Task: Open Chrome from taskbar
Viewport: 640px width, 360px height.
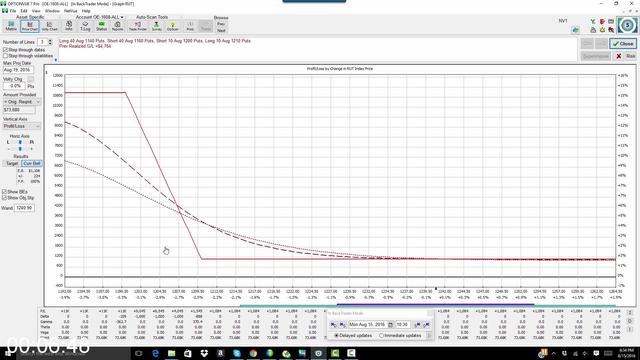Action: point(253,353)
